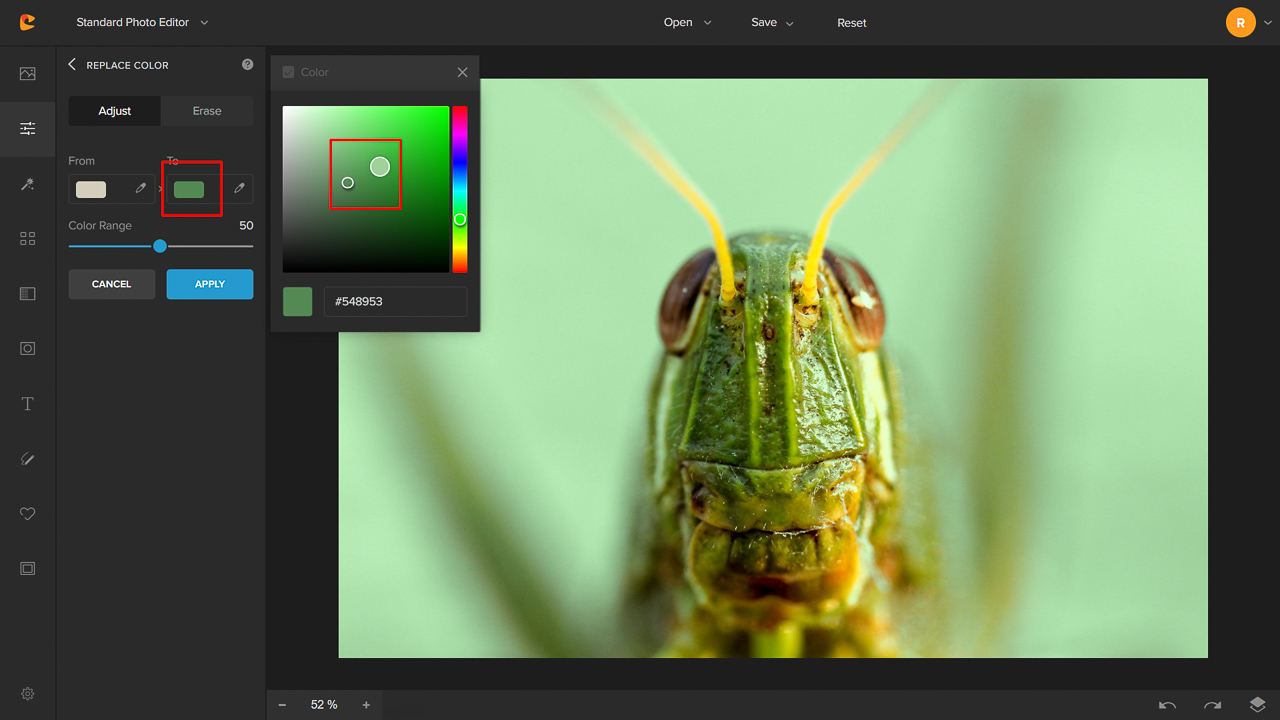
Task: Select the Effects magic wand tool
Action: click(27, 184)
